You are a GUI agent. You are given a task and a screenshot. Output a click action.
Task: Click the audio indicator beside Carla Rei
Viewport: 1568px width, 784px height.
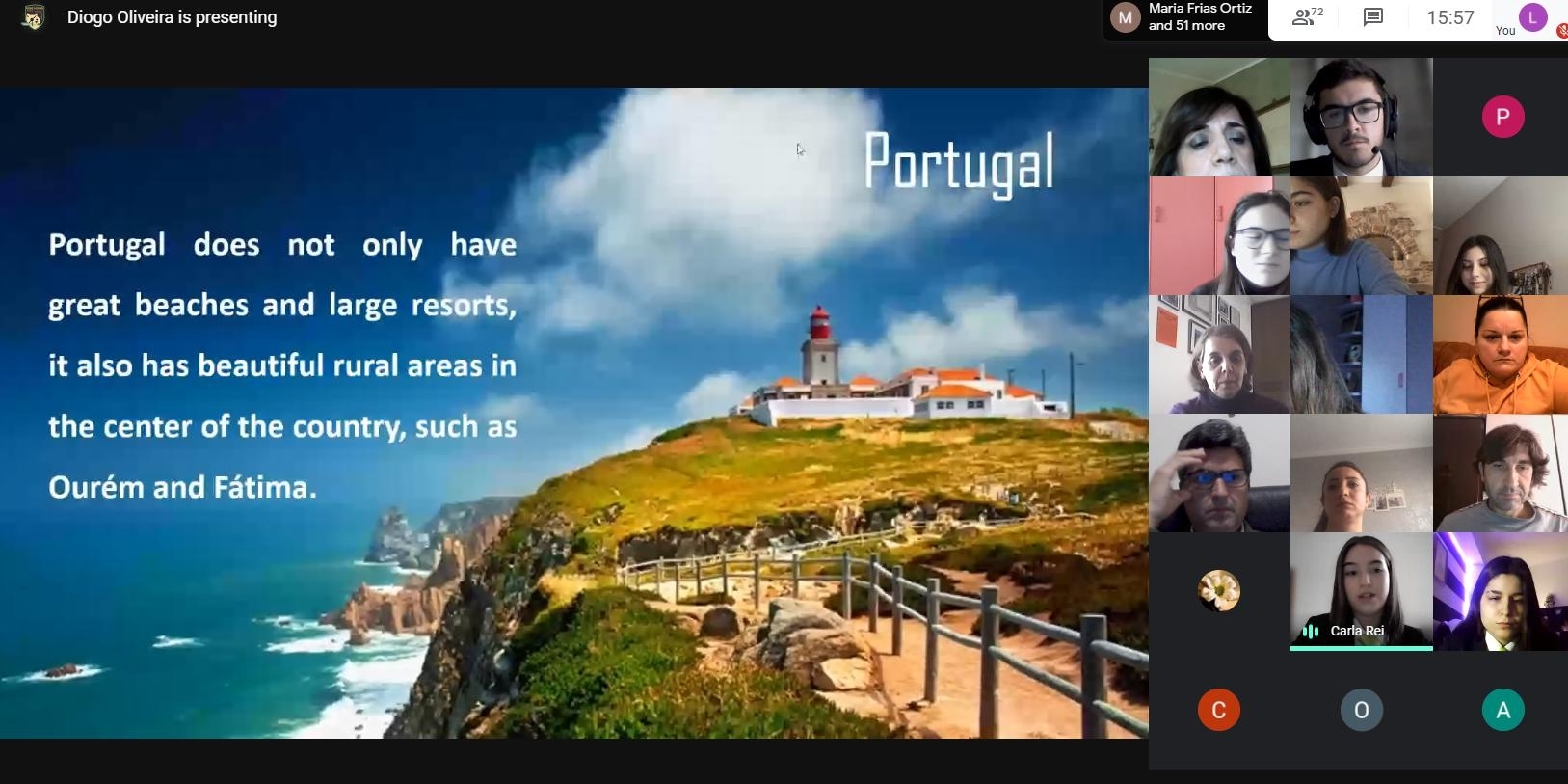coord(1311,631)
